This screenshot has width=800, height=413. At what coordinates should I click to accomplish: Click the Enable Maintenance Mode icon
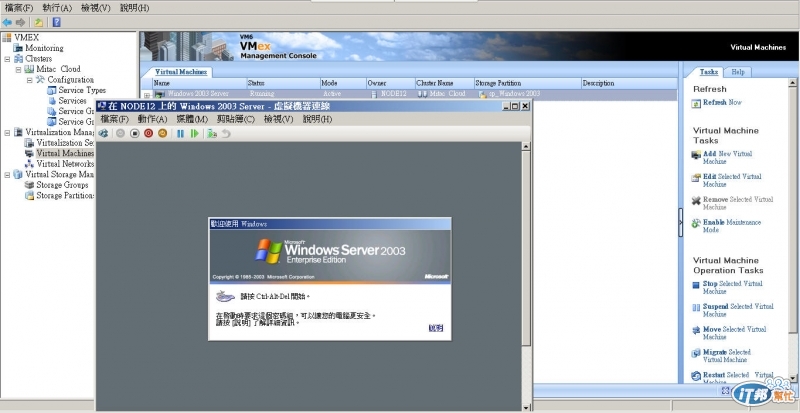(696, 224)
